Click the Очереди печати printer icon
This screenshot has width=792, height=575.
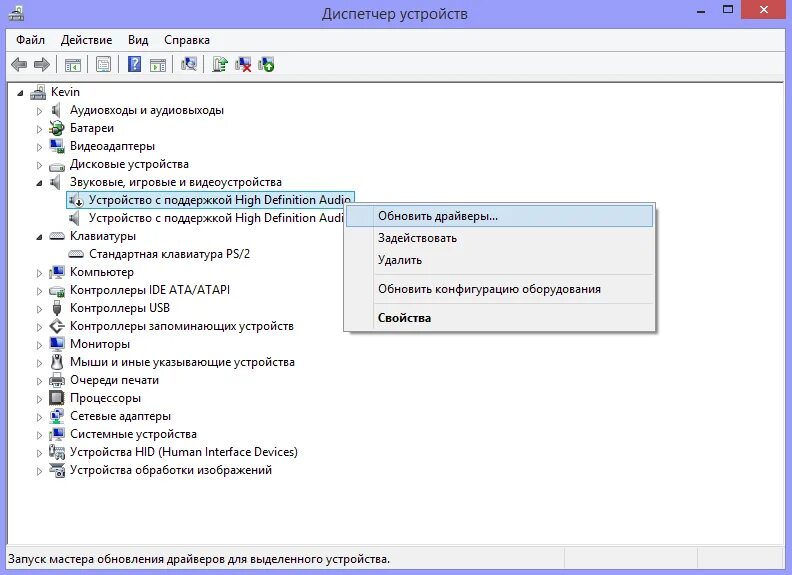57,380
